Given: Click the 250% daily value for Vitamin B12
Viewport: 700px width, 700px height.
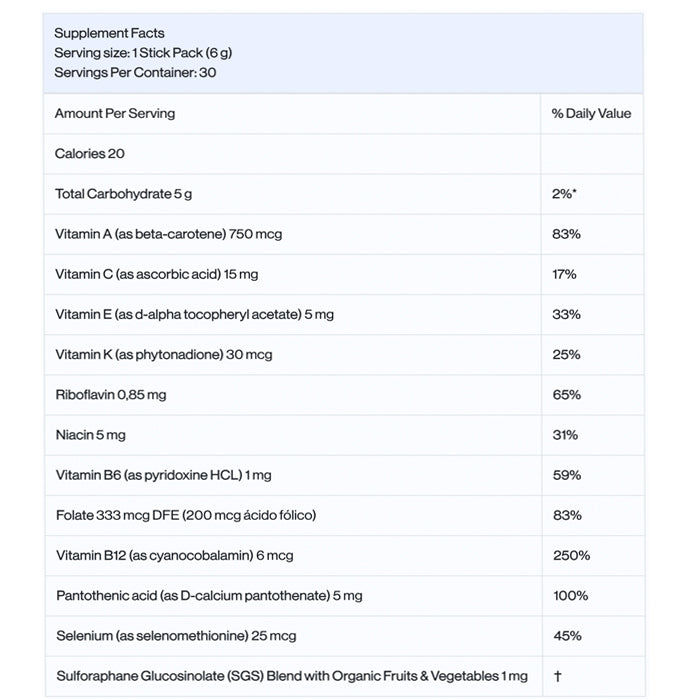Looking at the screenshot, I should pos(571,555).
